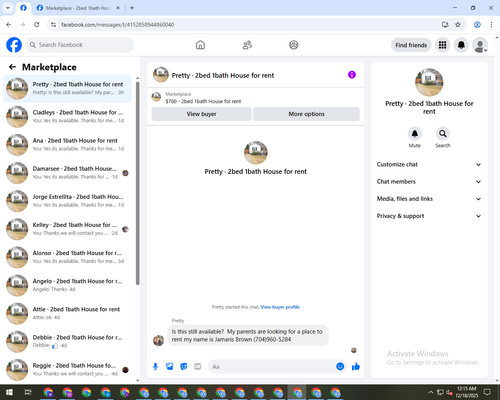
Task: Switch to the first Facebook browser tab
Action: [x=23, y=8]
